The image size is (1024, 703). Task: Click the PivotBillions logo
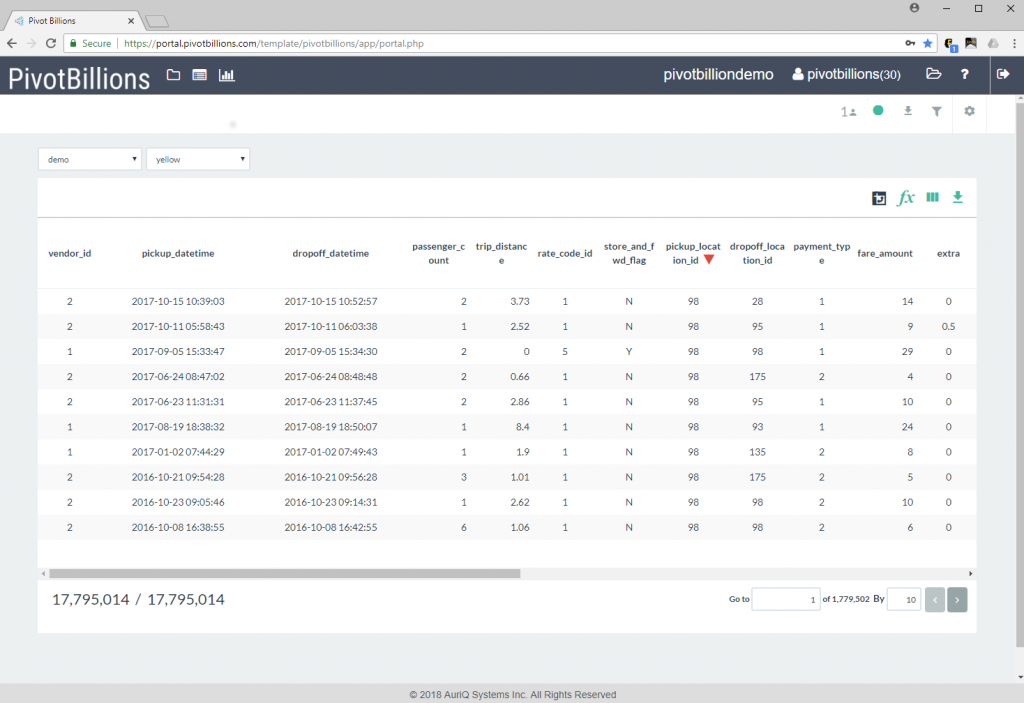pos(79,78)
